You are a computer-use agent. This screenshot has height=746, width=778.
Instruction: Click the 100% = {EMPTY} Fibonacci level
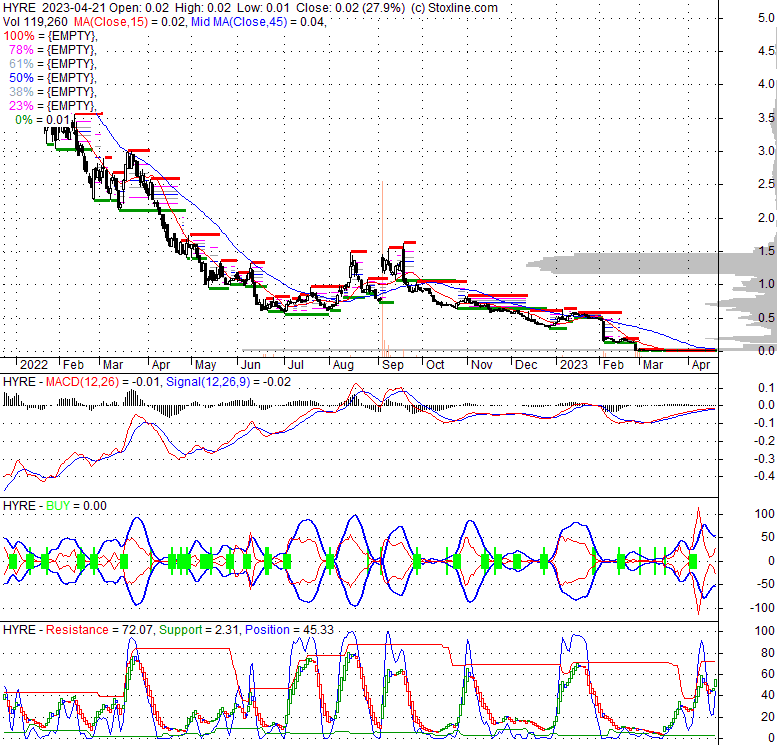(50, 36)
